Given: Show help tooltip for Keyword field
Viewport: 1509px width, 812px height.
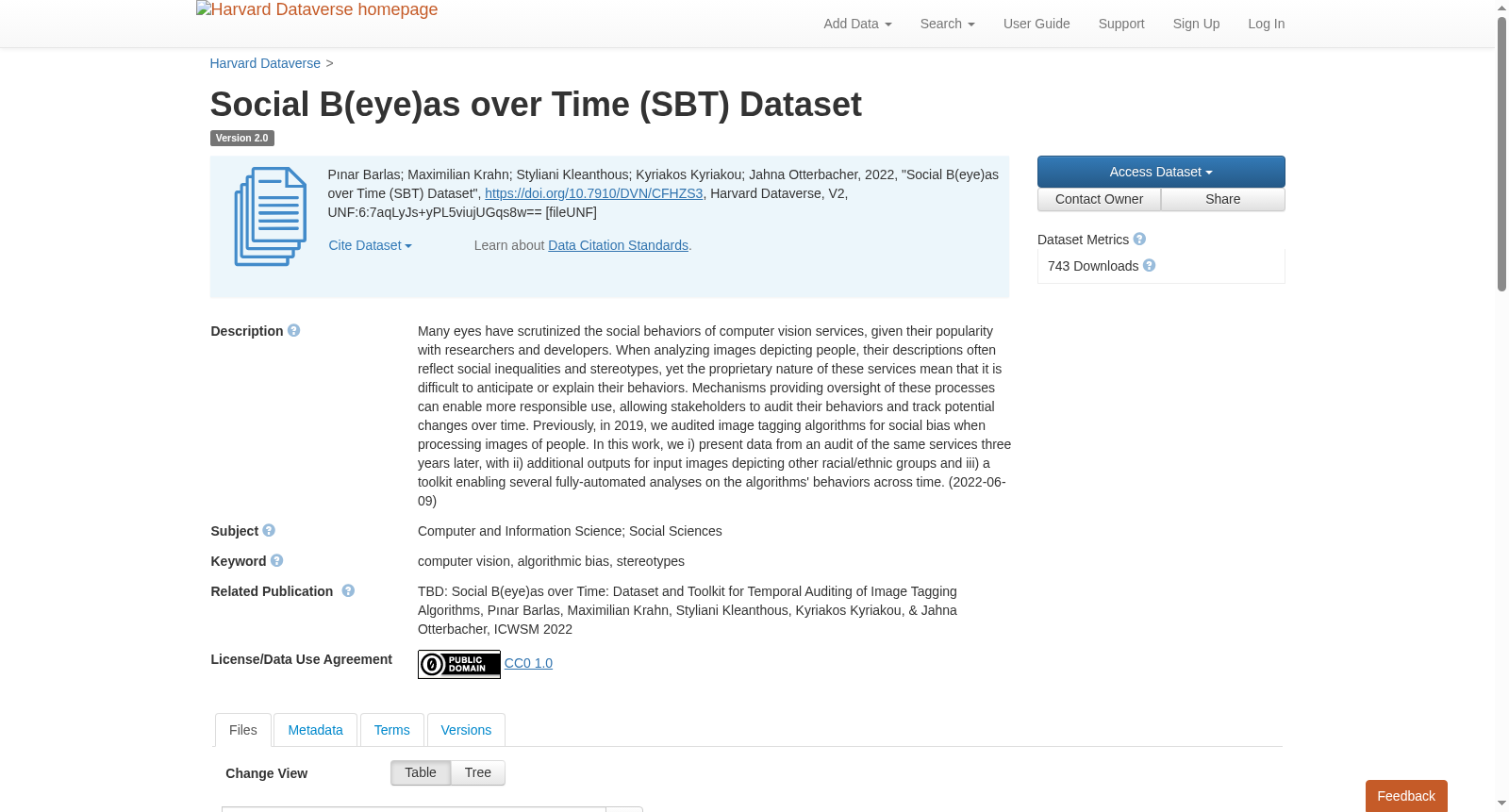Looking at the screenshot, I should [x=277, y=561].
